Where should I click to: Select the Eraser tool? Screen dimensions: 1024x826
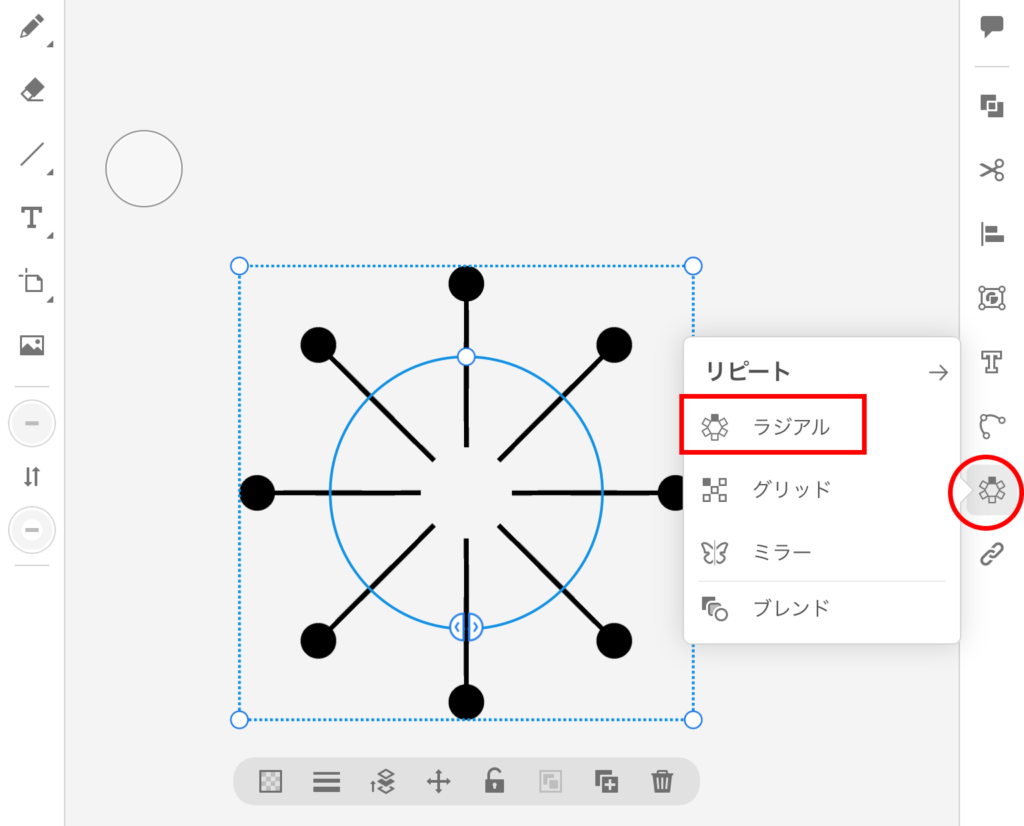pyautogui.click(x=32, y=91)
